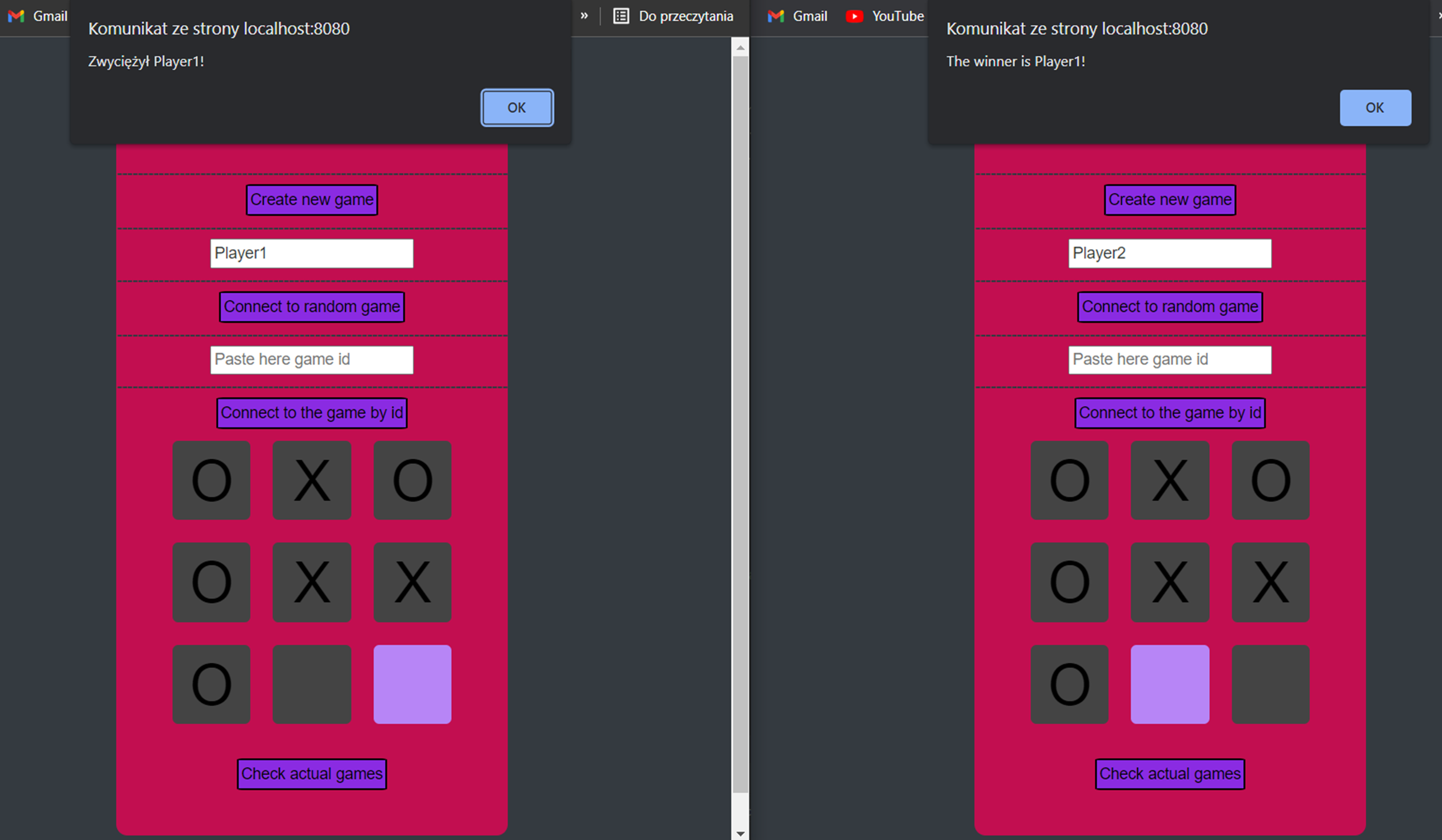Viewport: 1442px width, 840px height.
Task: Select the Player2 name input field
Action: pos(1170,253)
